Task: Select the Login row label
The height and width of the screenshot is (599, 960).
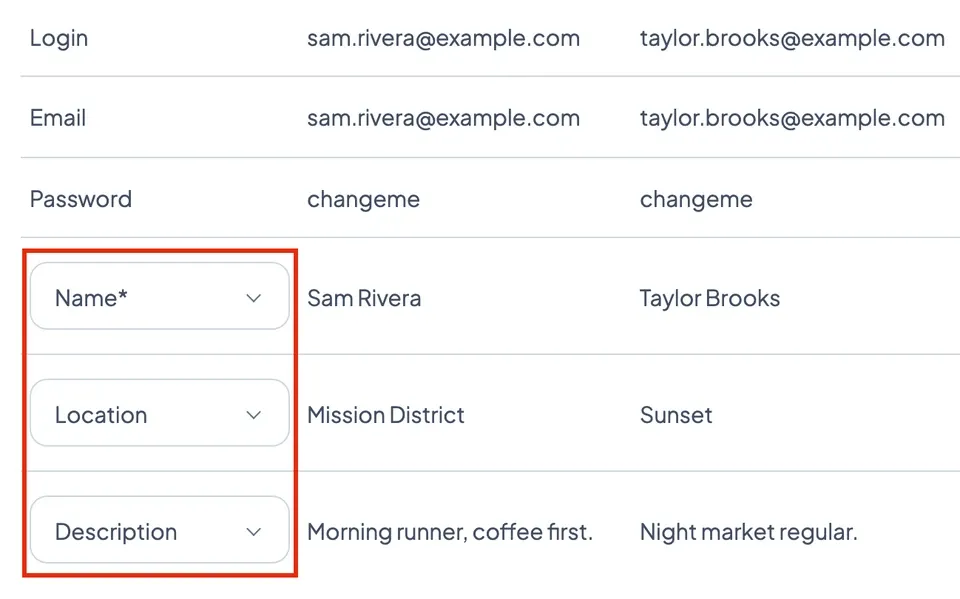Action: click(x=59, y=39)
